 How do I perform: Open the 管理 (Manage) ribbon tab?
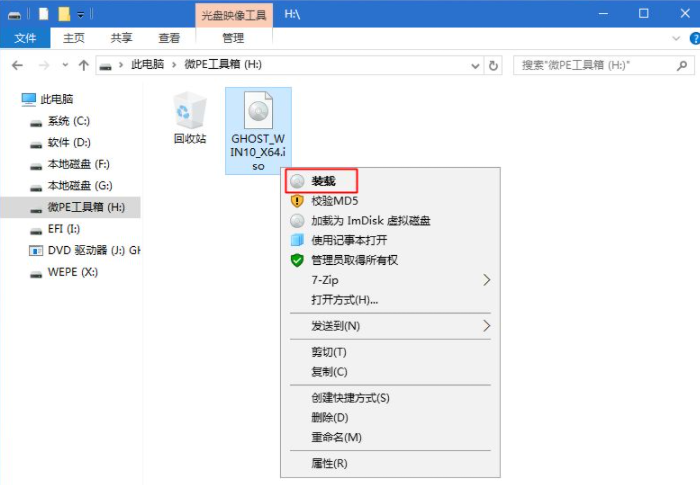233,38
